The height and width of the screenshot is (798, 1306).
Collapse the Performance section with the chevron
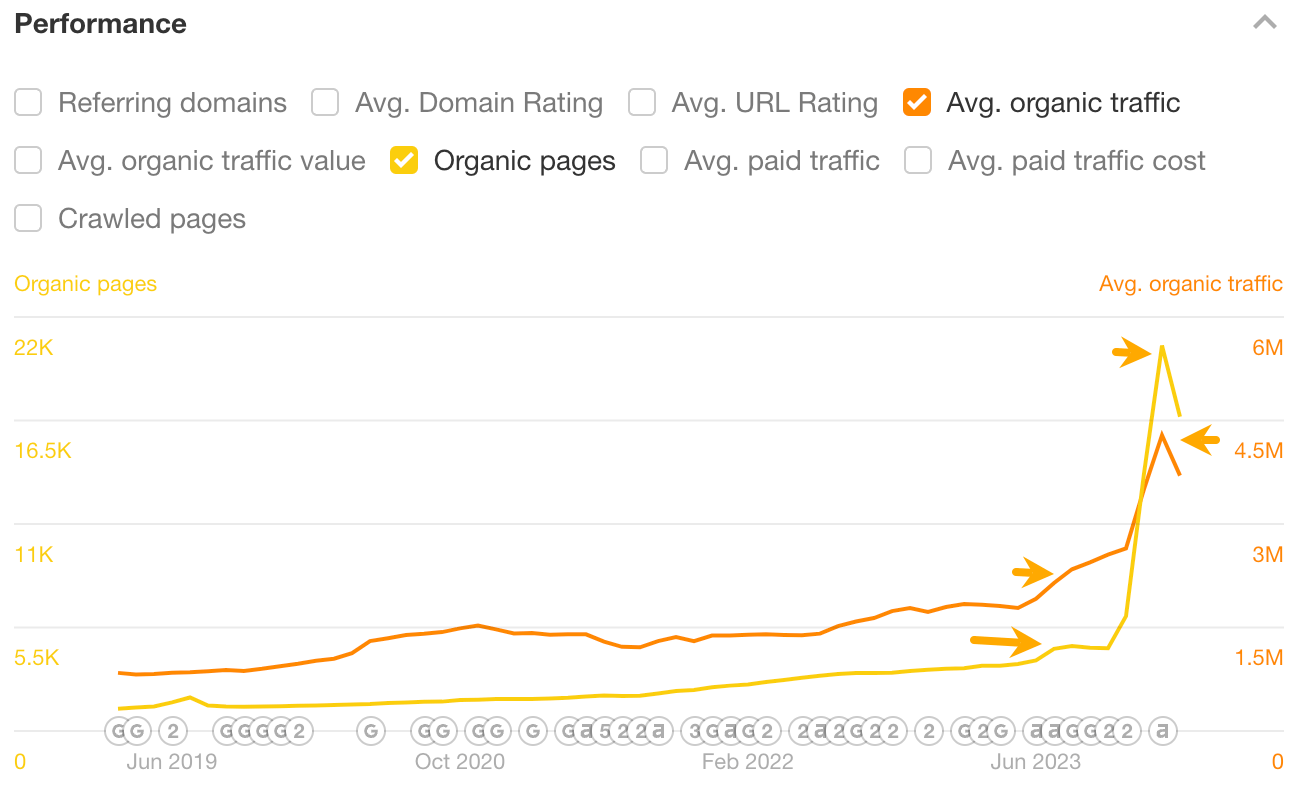coord(1267,20)
